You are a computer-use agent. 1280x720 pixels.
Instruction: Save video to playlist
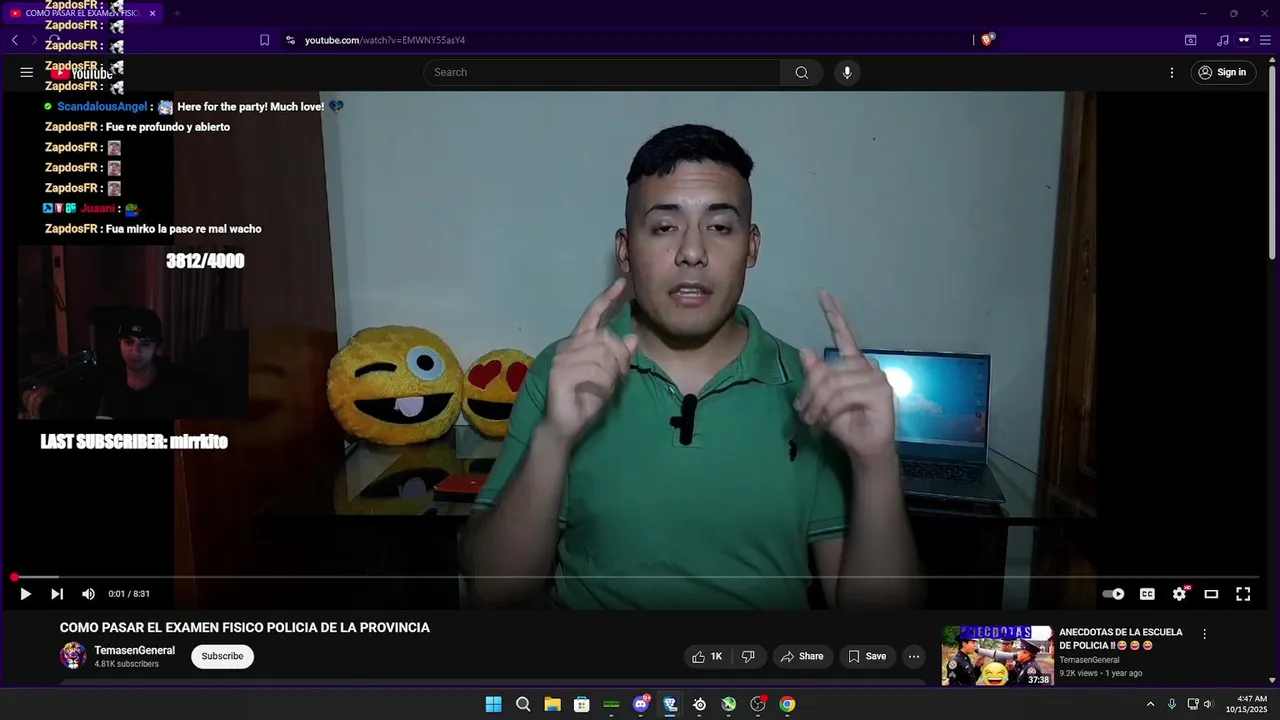pyautogui.click(x=867, y=656)
